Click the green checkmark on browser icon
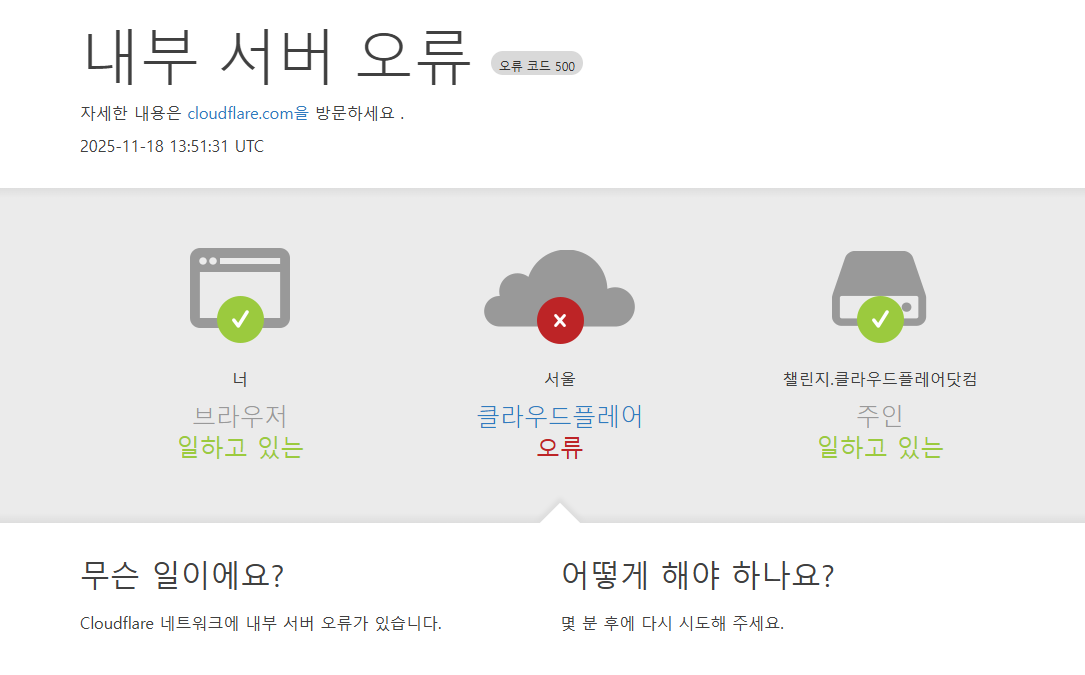Image resolution: width=1085 pixels, height=675 pixels. click(x=240, y=319)
